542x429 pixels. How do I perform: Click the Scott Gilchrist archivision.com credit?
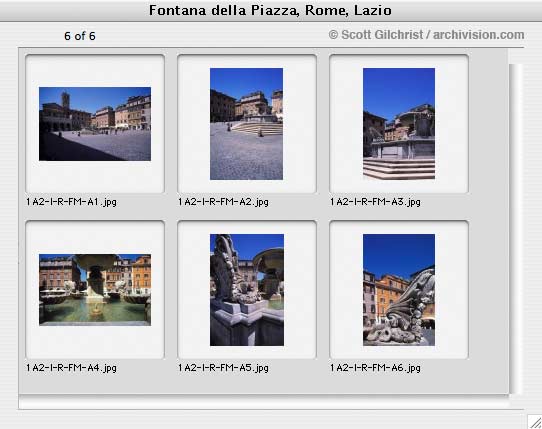(426, 35)
